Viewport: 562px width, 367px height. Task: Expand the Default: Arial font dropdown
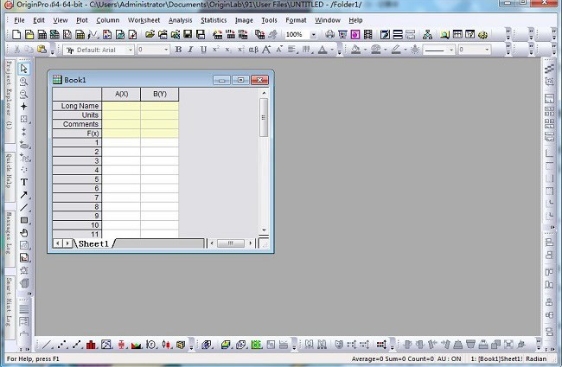pyautogui.click(x=130, y=50)
